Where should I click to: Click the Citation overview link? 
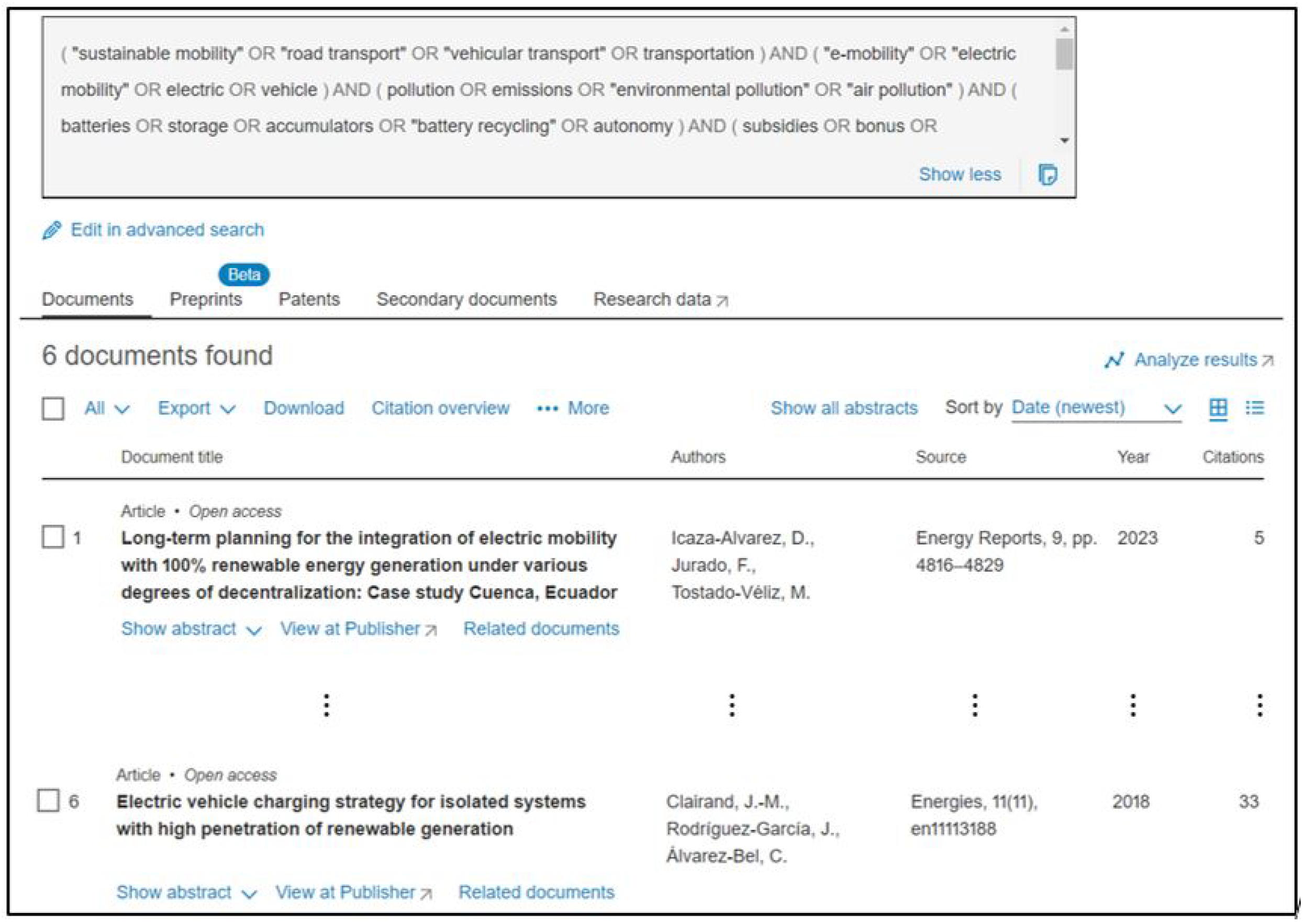click(x=440, y=408)
